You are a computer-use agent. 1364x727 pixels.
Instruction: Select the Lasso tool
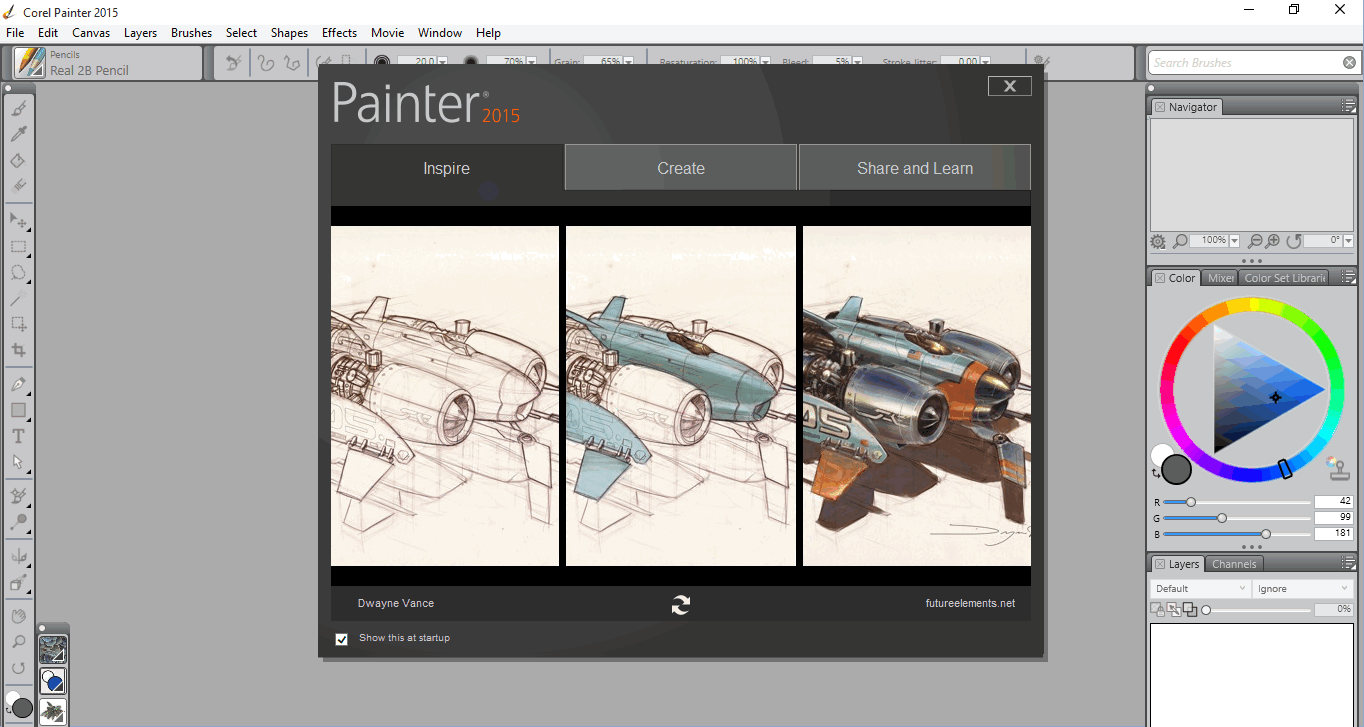point(18,272)
